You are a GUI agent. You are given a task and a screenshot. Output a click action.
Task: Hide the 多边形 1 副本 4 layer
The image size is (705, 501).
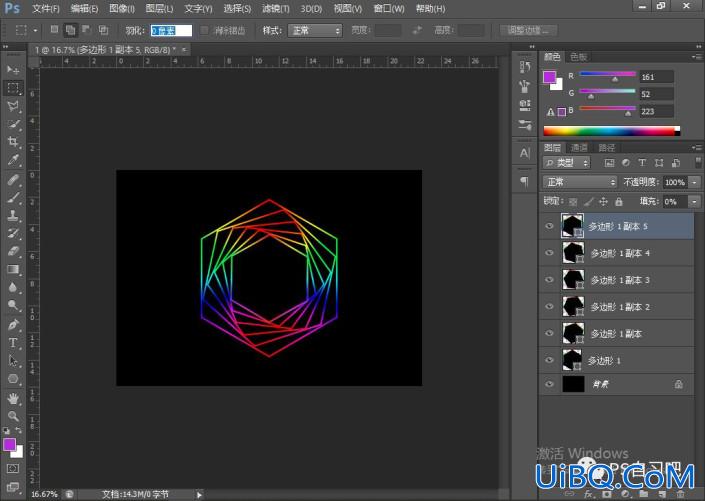point(549,253)
